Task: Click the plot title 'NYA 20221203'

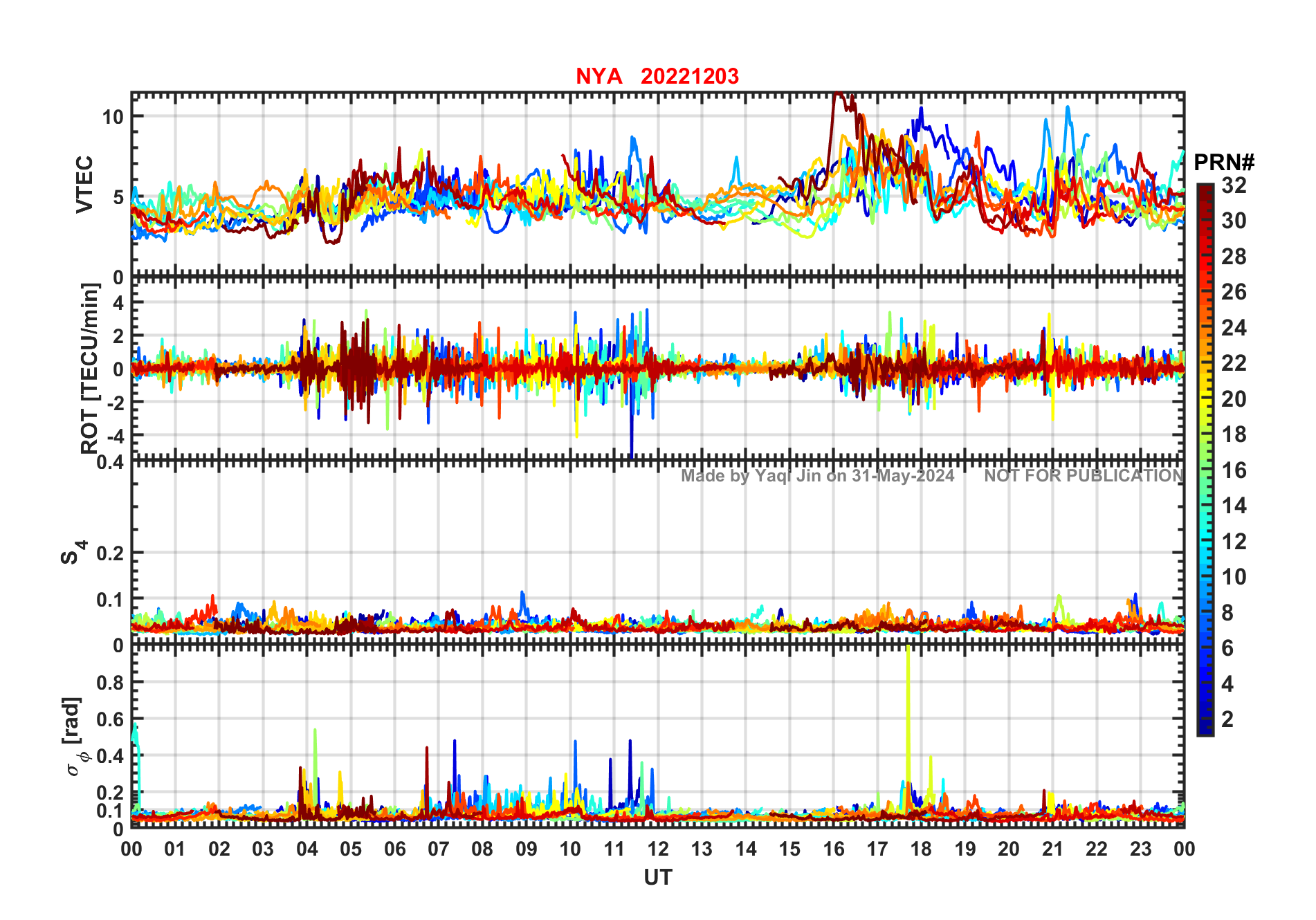Action: pos(657,76)
